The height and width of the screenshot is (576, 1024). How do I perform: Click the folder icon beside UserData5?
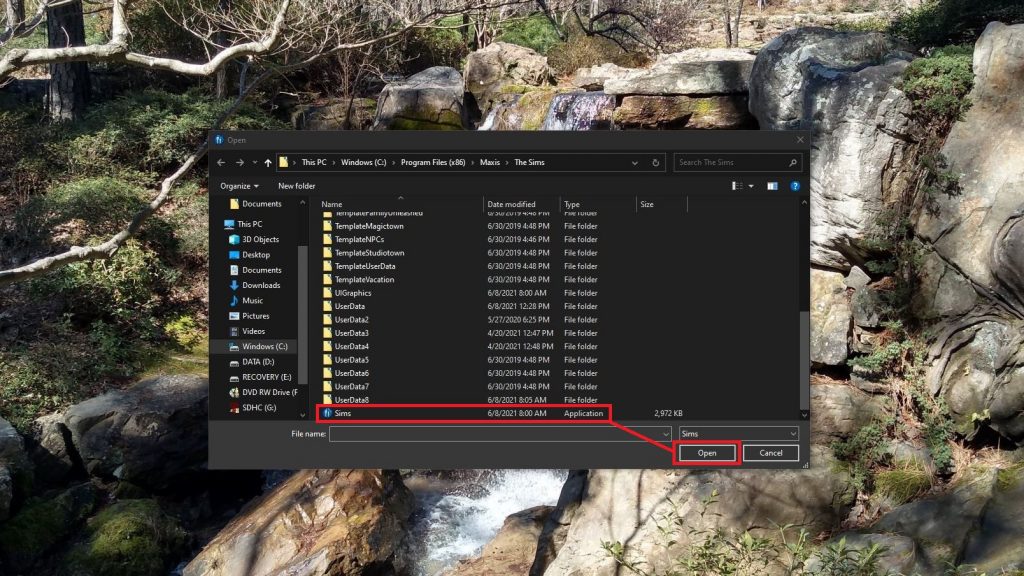[327, 360]
